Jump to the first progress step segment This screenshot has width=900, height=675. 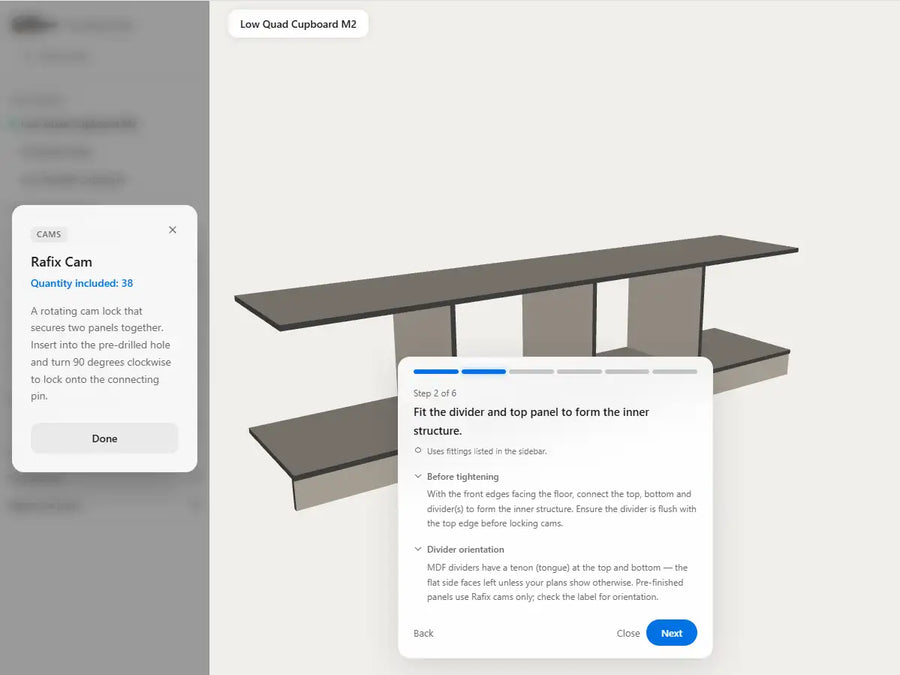pos(436,371)
